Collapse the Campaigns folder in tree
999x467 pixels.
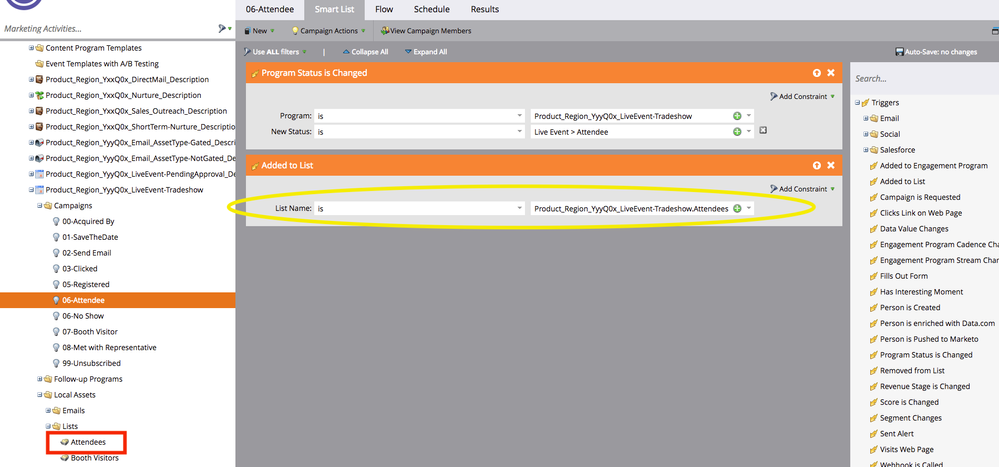(x=32, y=205)
